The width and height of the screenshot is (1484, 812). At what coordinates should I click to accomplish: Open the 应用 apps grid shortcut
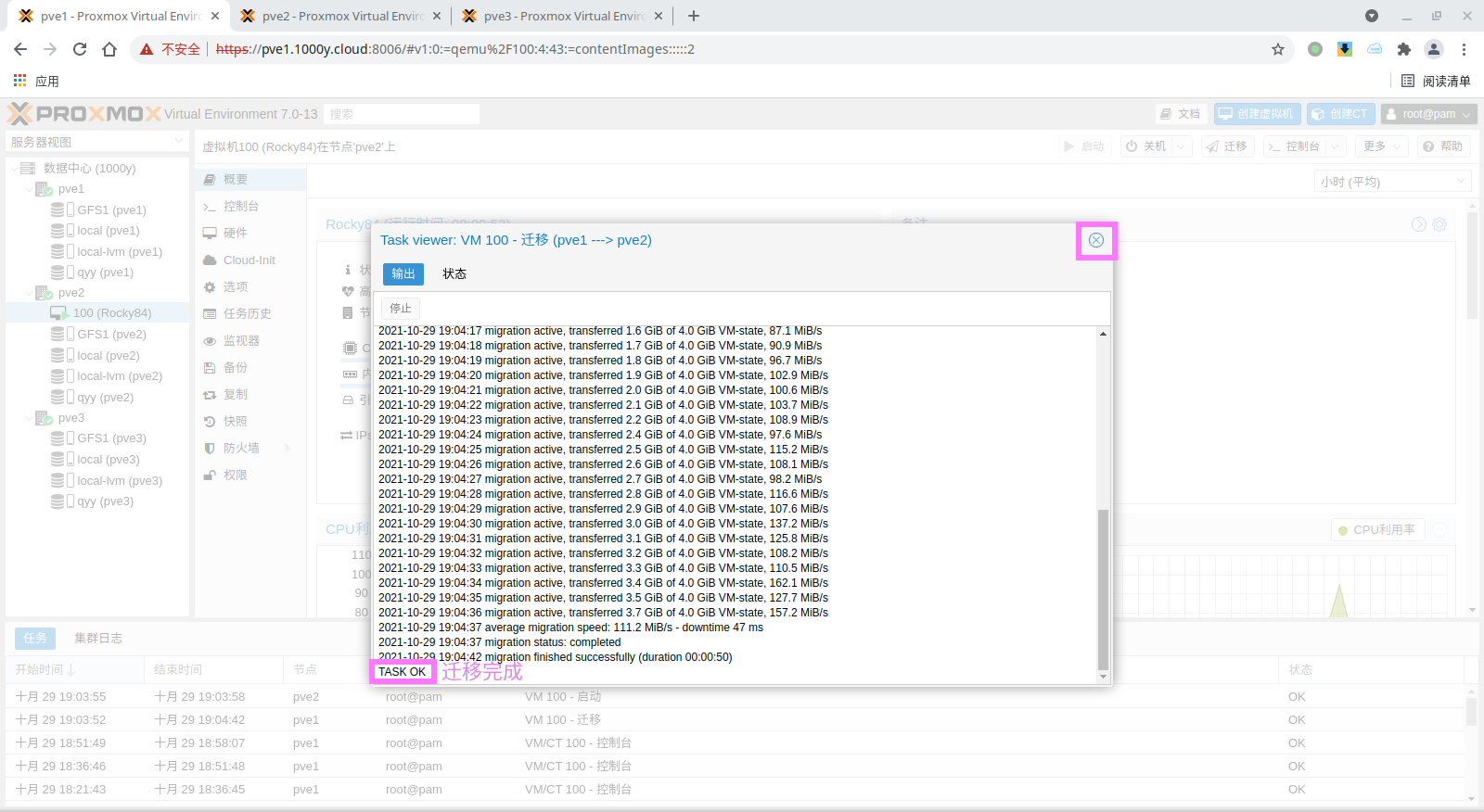tap(20, 81)
